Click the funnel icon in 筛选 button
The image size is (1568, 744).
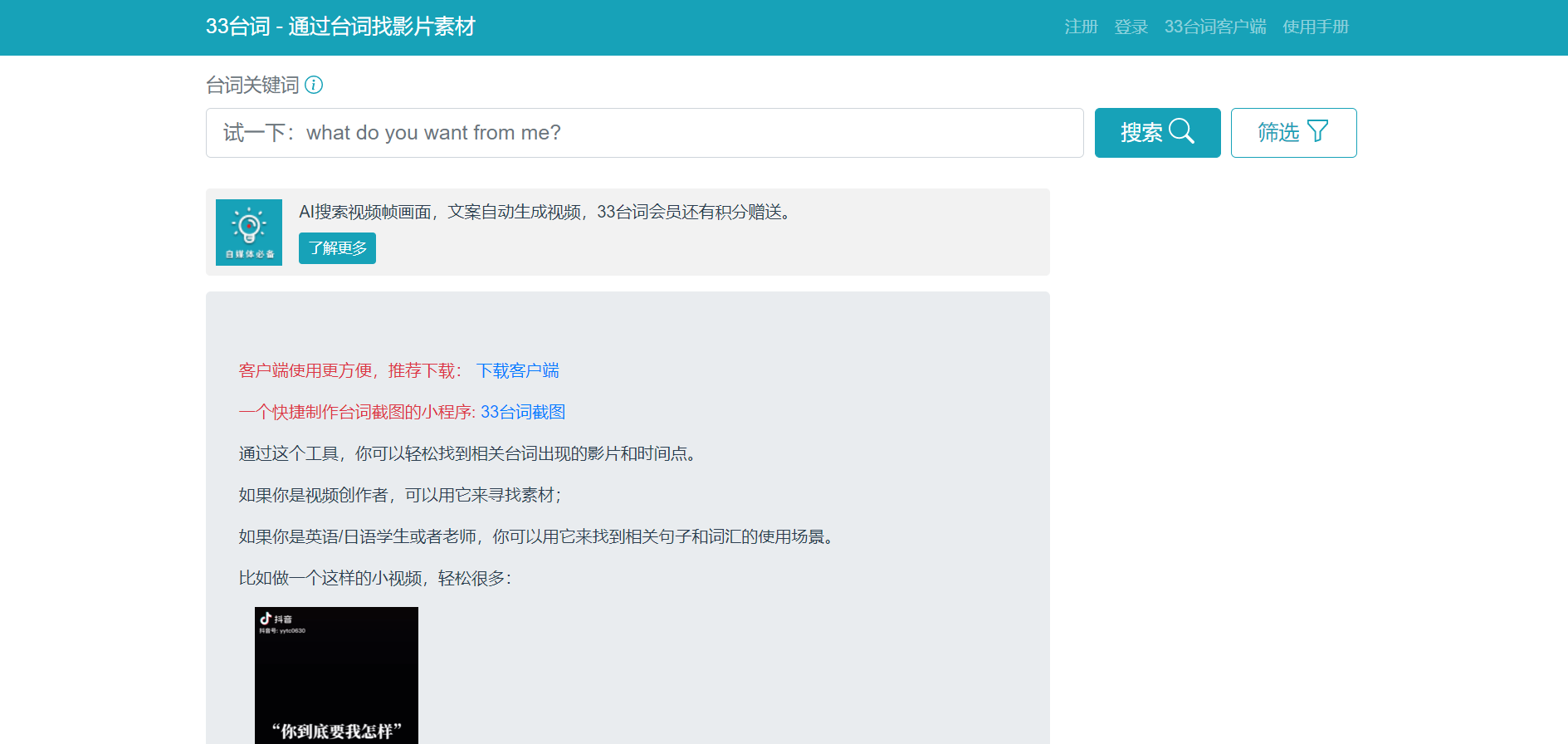point(1317,131)
